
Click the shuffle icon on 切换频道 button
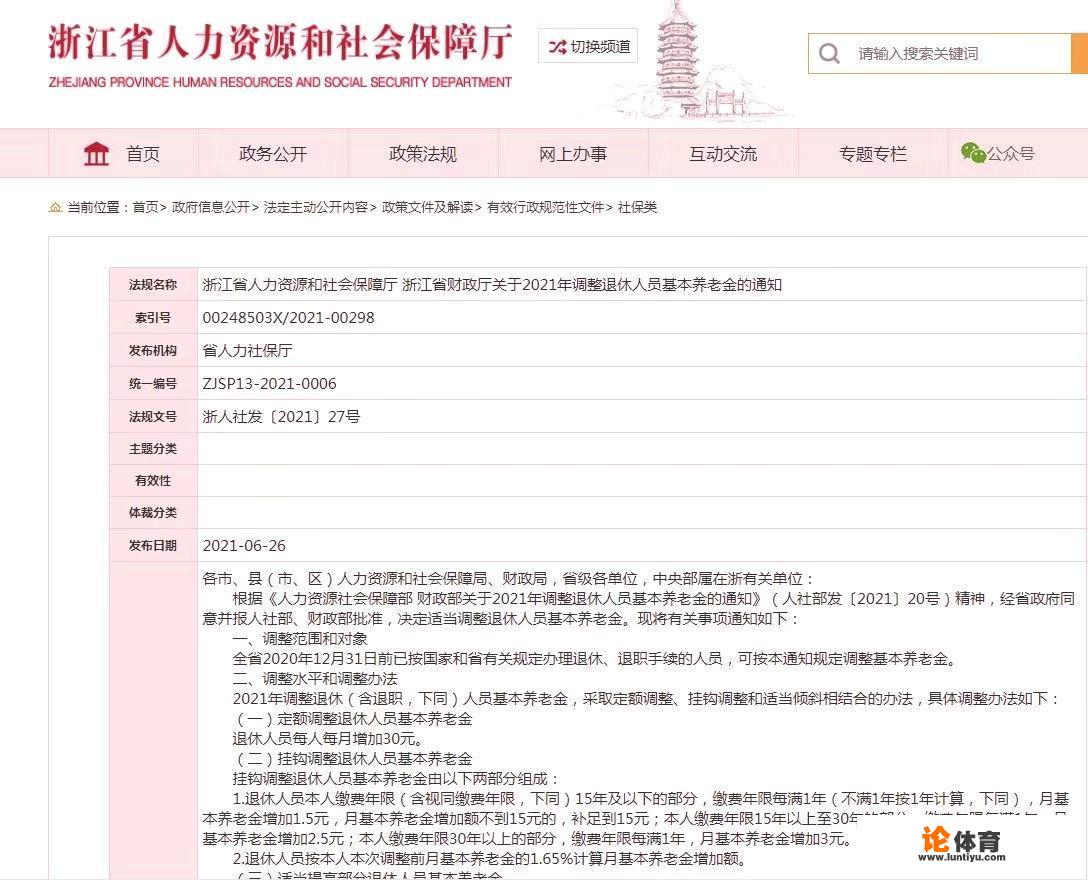tap(556, 46)
